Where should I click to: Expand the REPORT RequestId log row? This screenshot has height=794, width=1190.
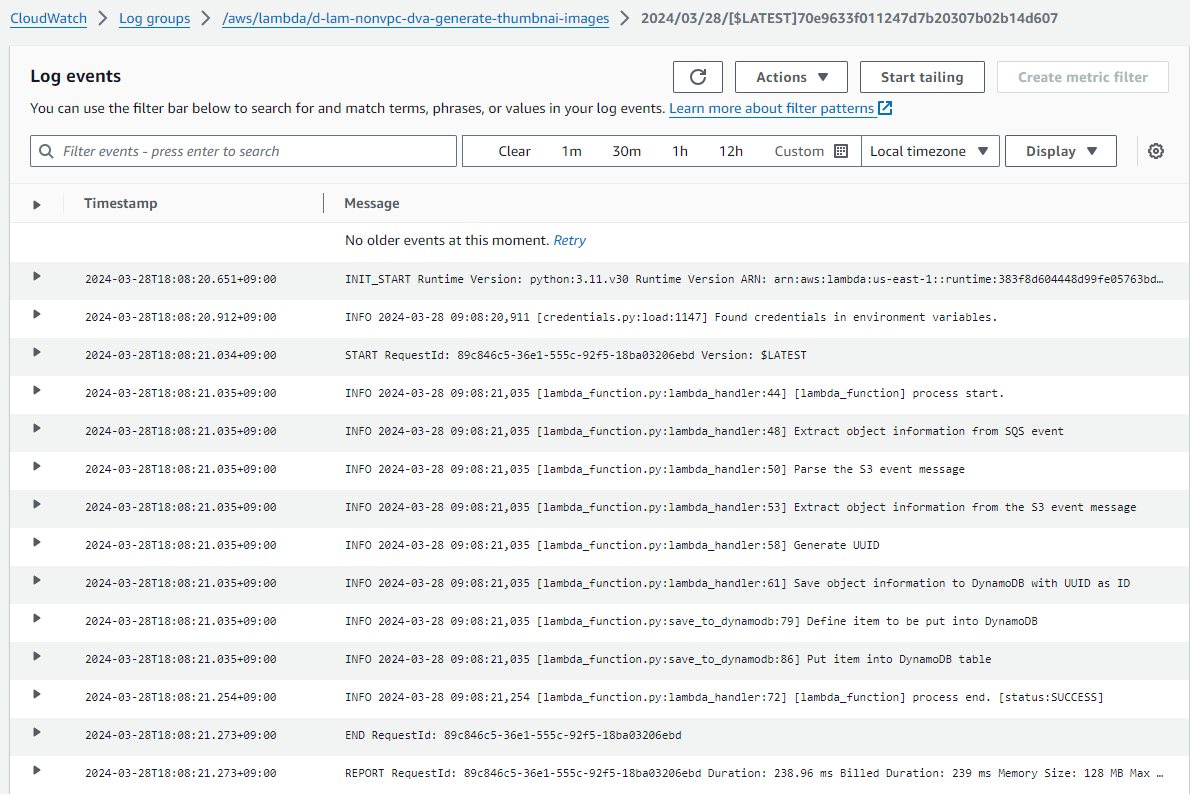click(x=37, y=770)
